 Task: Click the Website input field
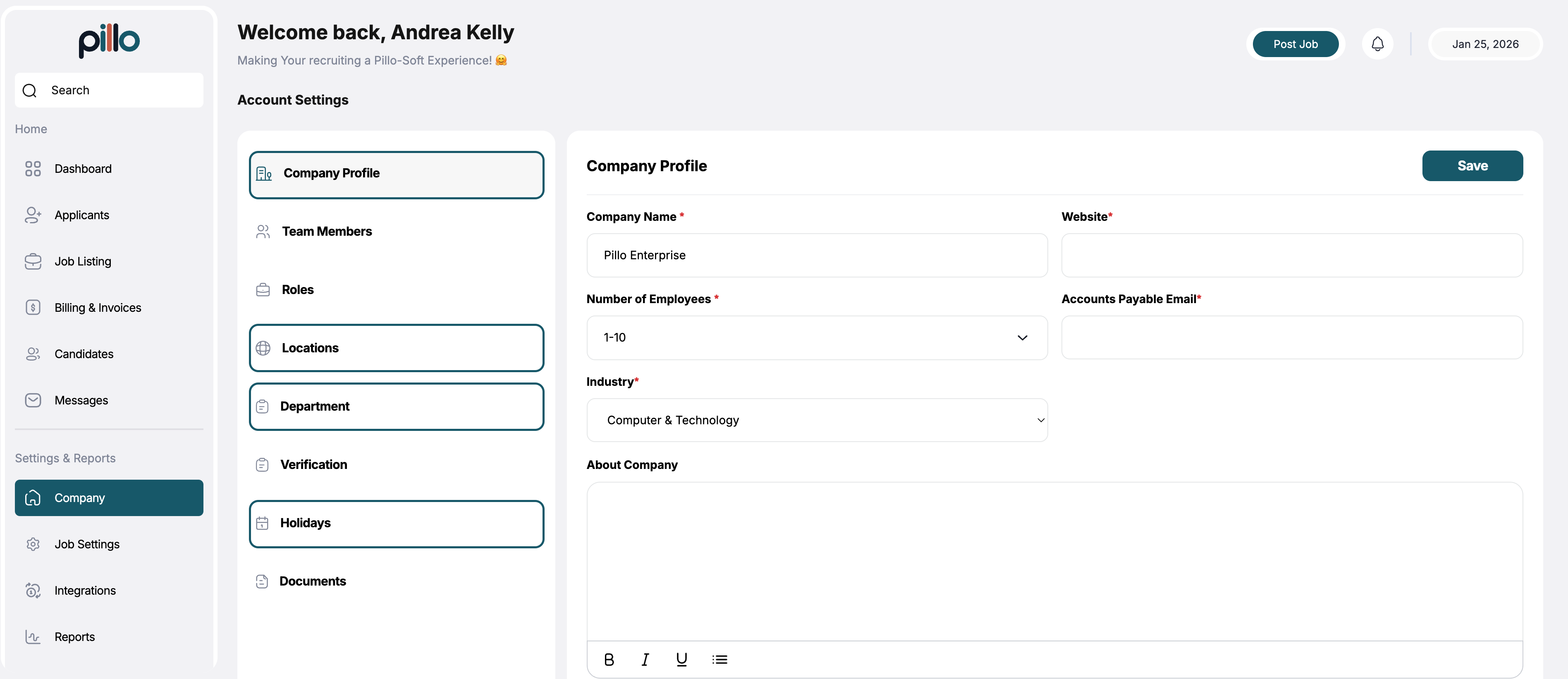1292,255
